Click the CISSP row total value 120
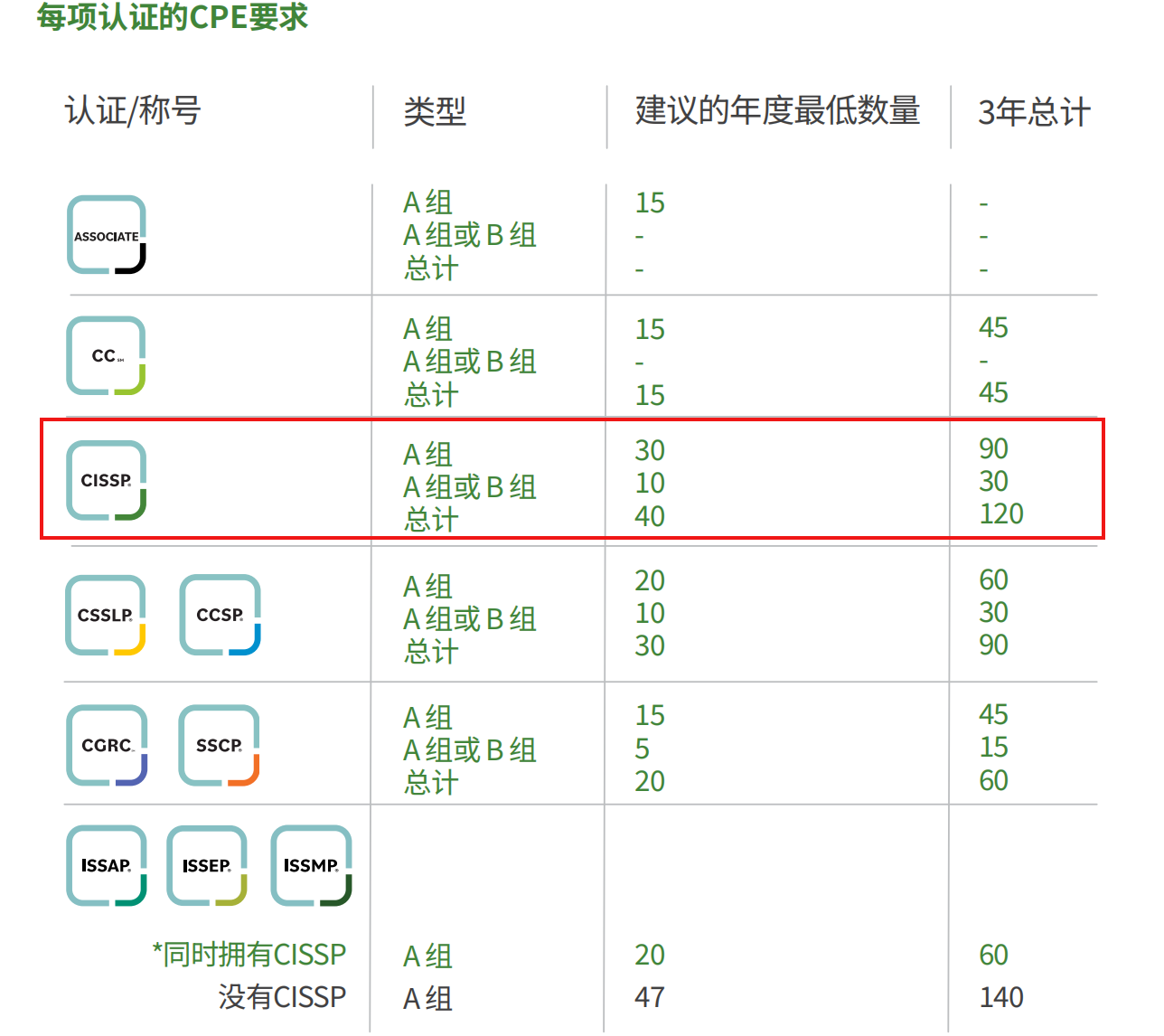Screen dimensions: 1164x1036 tap(1000, 513)
